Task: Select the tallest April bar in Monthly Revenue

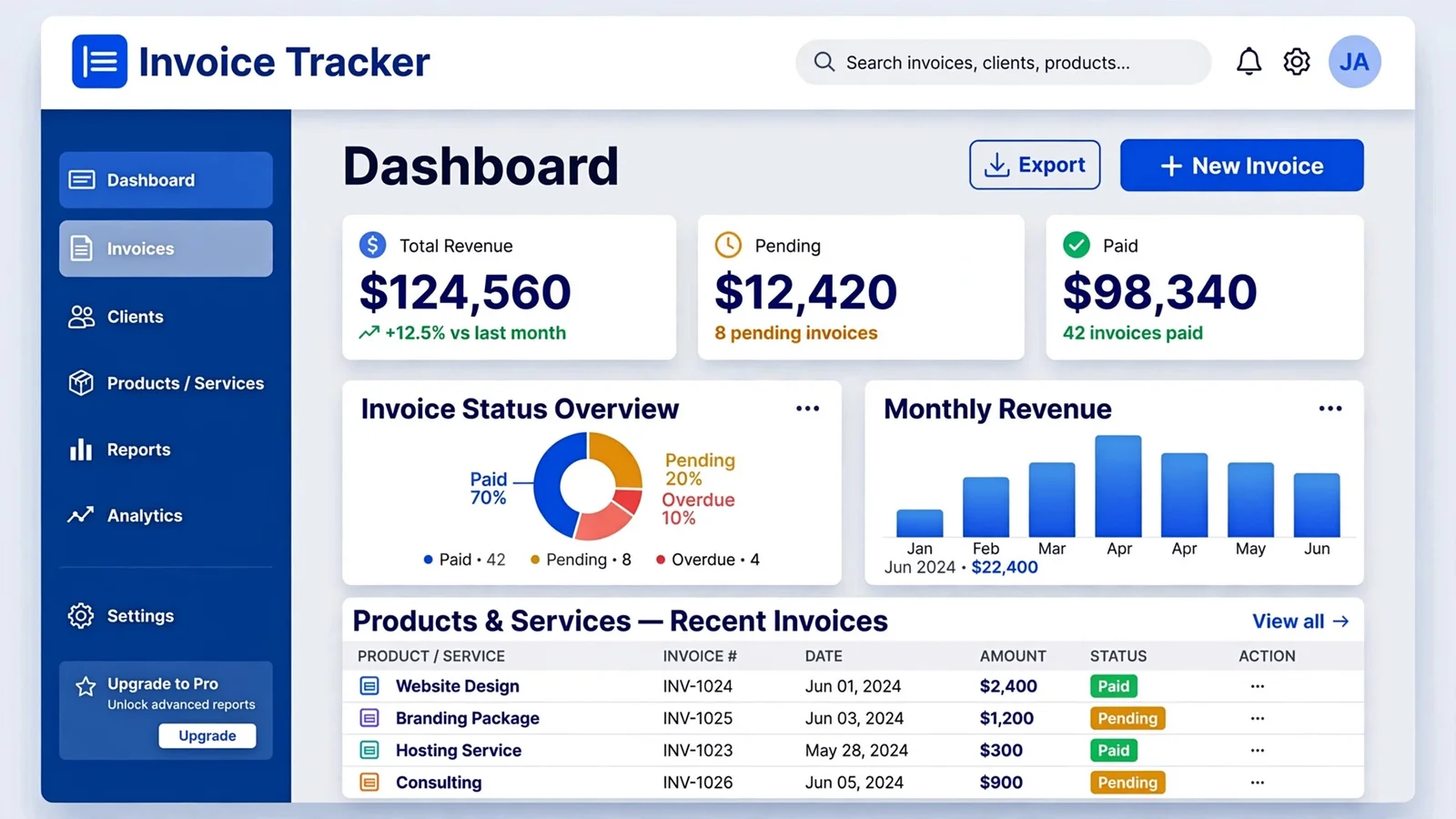Action: coord(1118,486)
